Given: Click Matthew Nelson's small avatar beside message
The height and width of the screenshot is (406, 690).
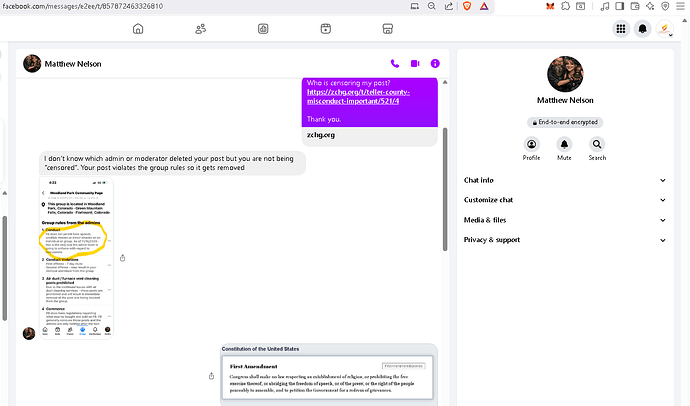Looking at the screenshot, I should point(29,333).
